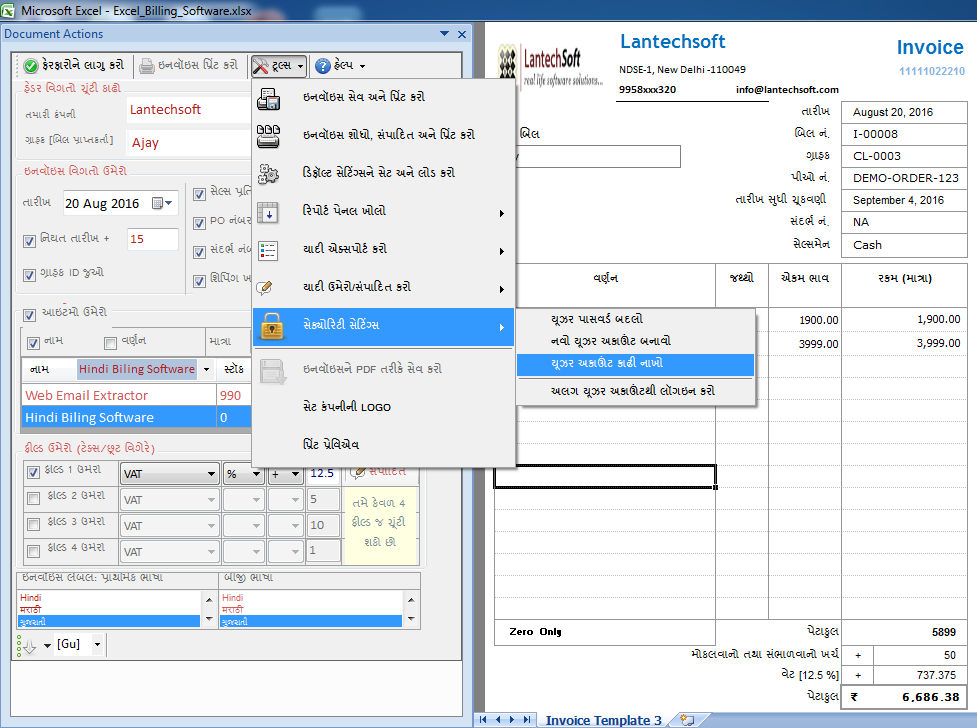
Task: Expand the add/edit list submenu arrow
Action: (502, 290)
